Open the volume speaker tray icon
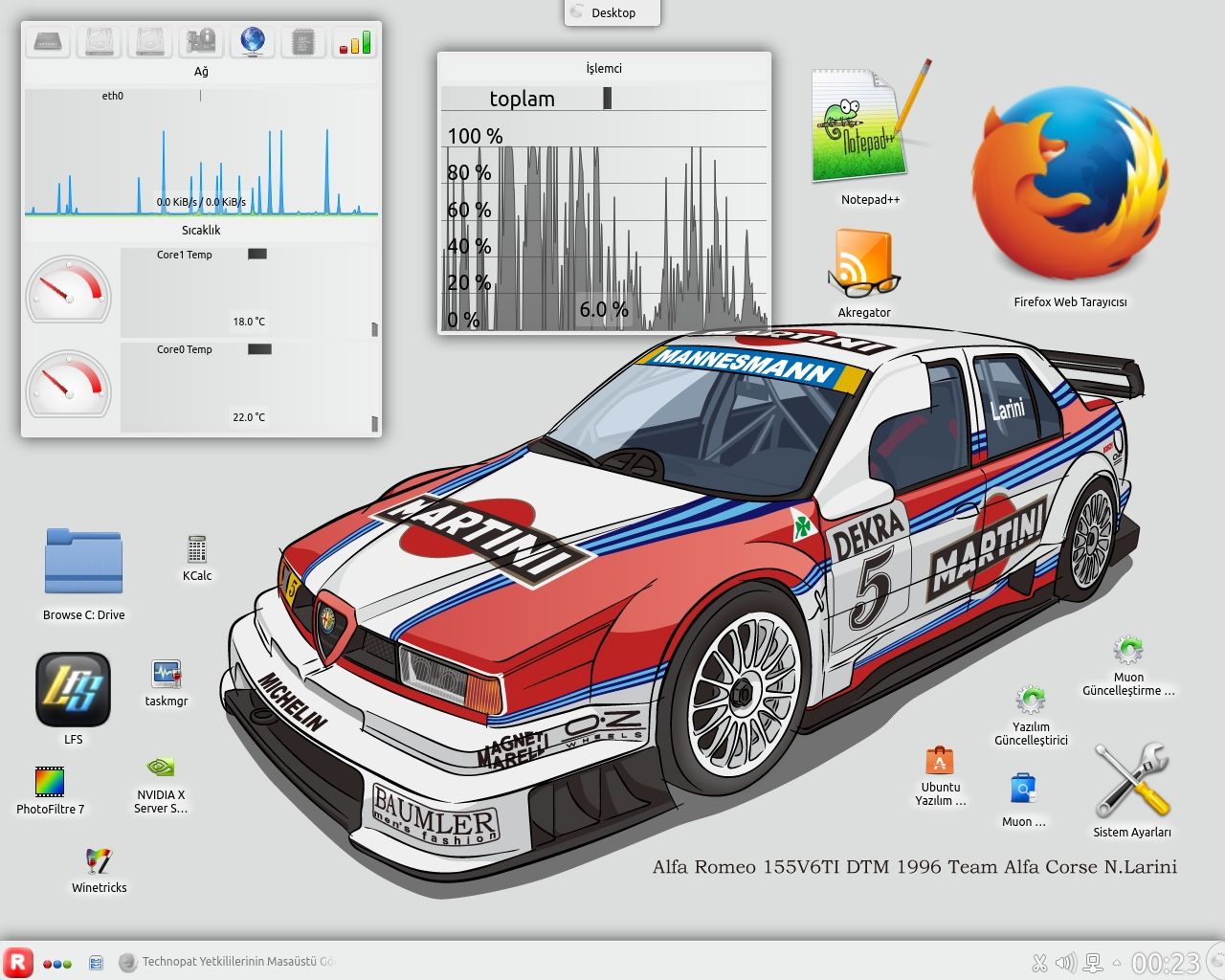Screen dimensions: 1225x980 point(1065,963)
